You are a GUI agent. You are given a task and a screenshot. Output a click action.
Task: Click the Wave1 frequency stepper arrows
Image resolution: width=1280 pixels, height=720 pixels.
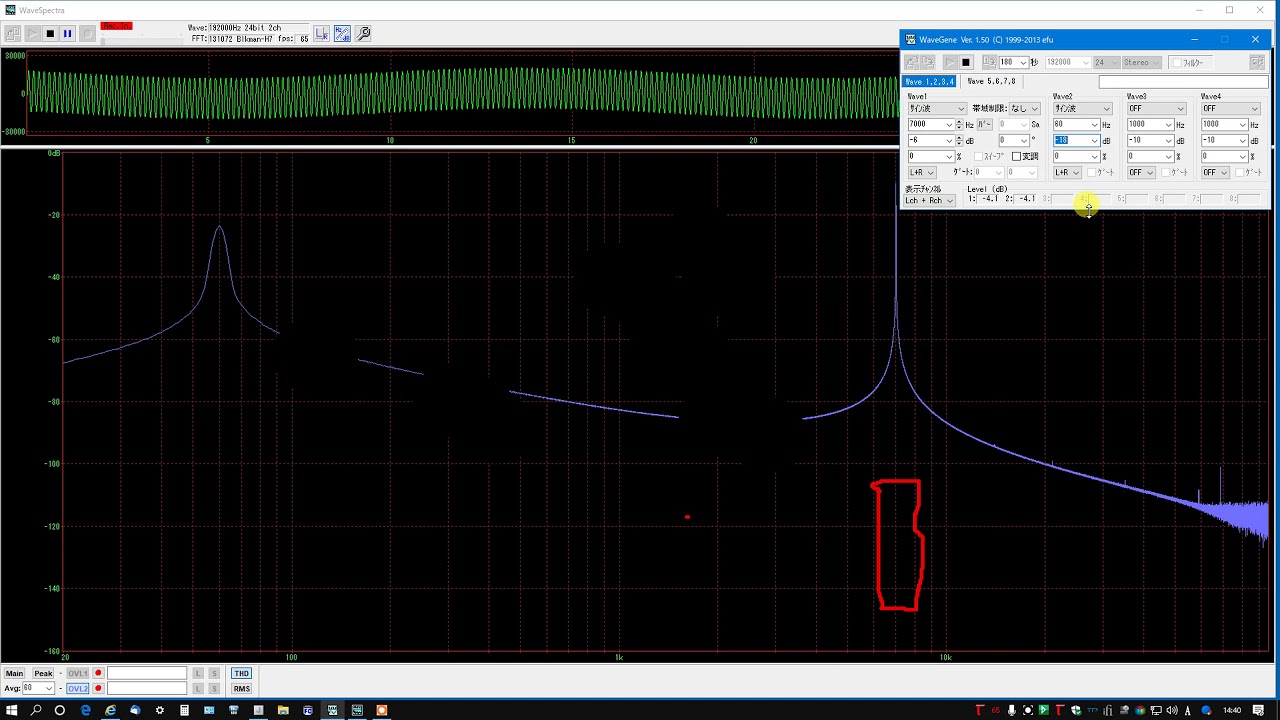(959, 125)
